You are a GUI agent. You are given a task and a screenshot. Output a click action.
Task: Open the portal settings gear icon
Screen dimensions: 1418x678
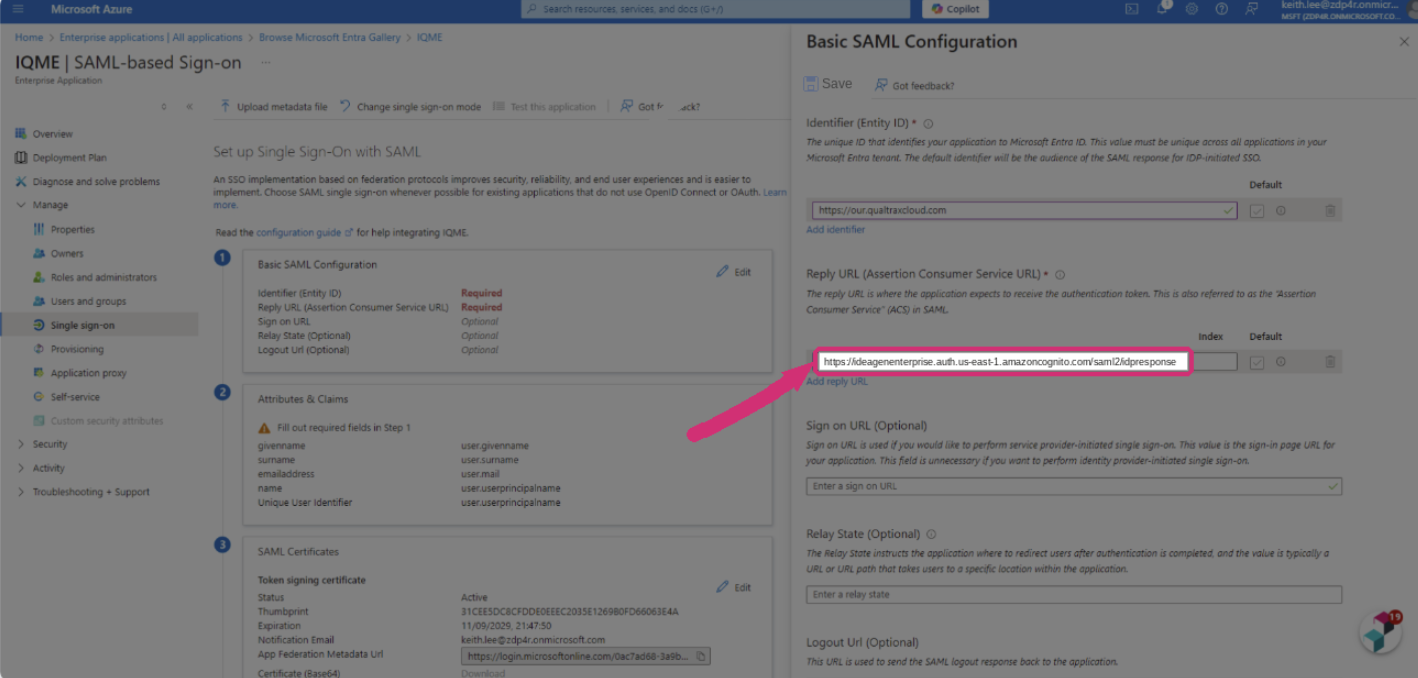pos(1192,9)
